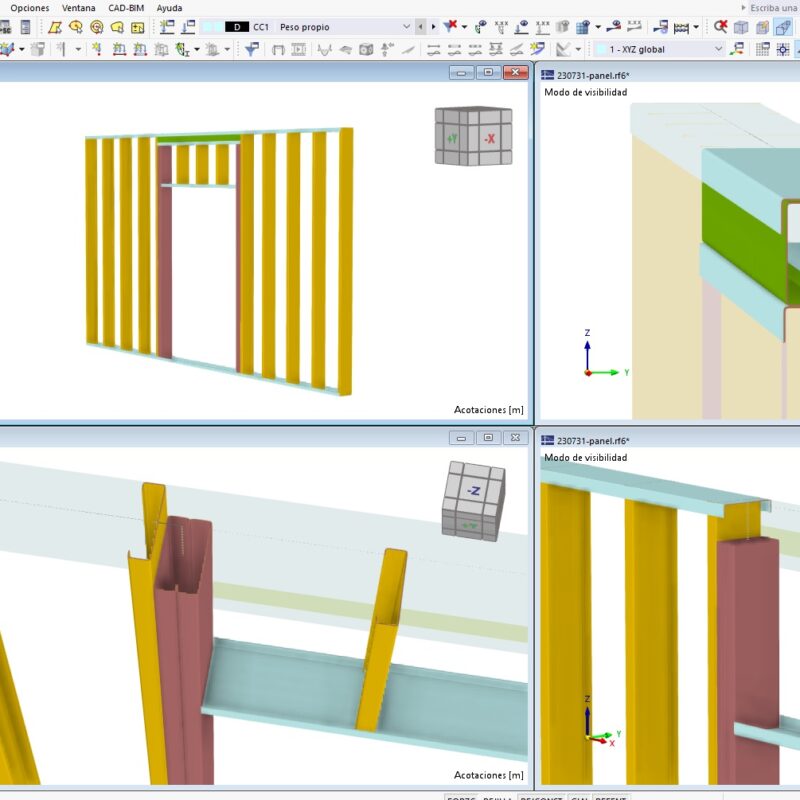Open the Ventana menu
Screen dimensions: 800x800
pos(79,8)
